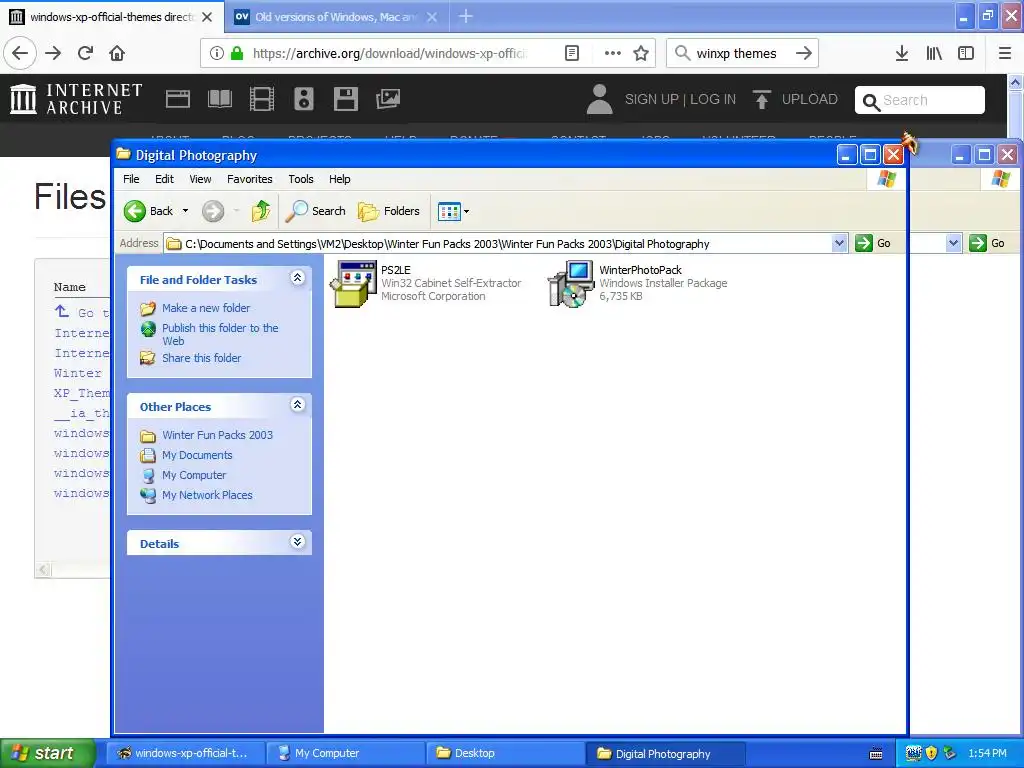
Task: Open the Windows start menu
Action: tap(46, 753)
